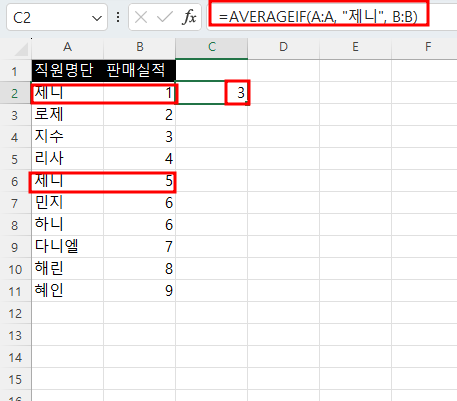Screen dimensions: 457x401
Task: Click header cell 직원명단
Action: 68,71
